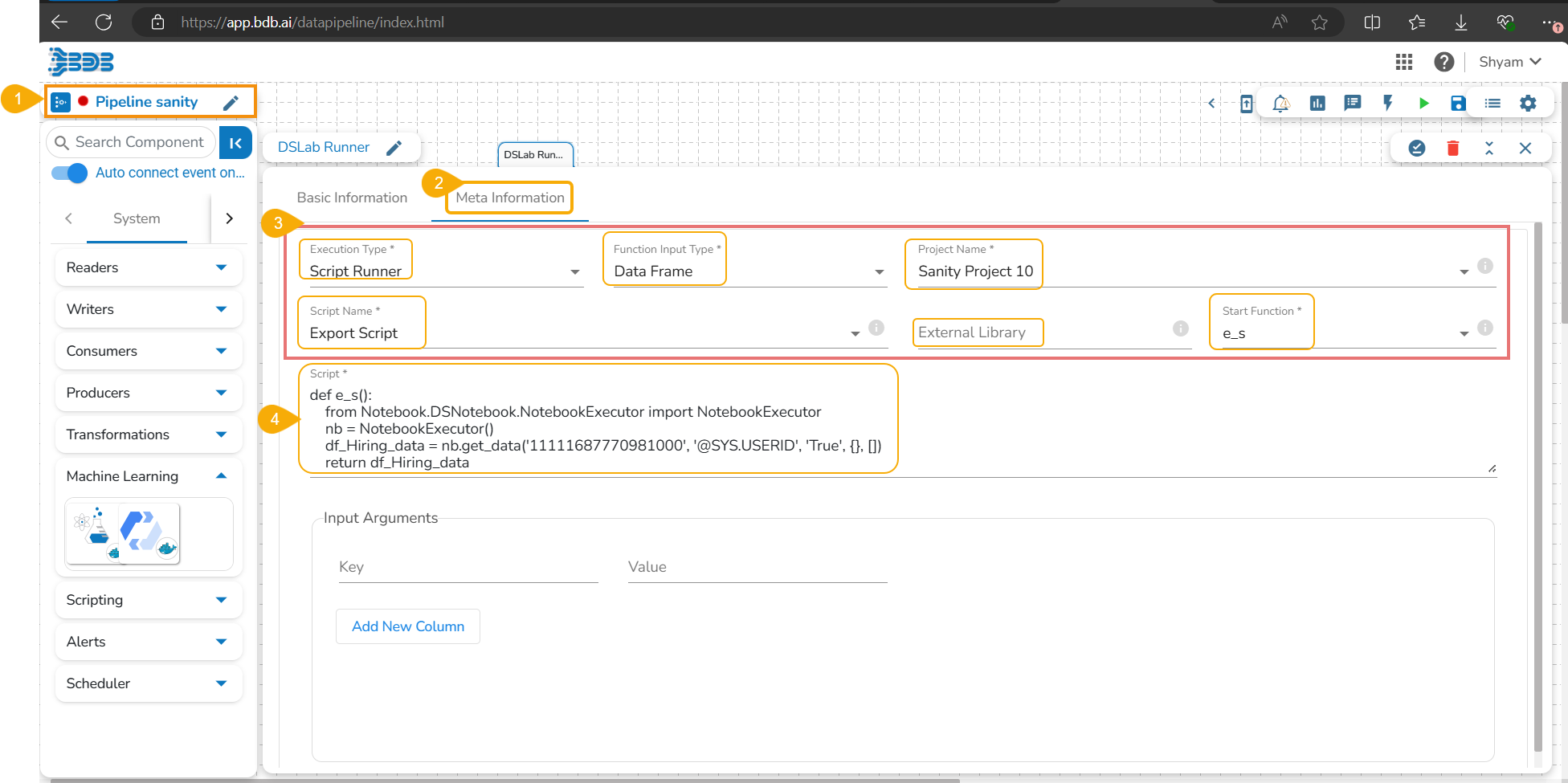Delete the component using the red trash icon
This screenshot has width=1568, height=783.
pyautogui.click(x=1452, y=148)
